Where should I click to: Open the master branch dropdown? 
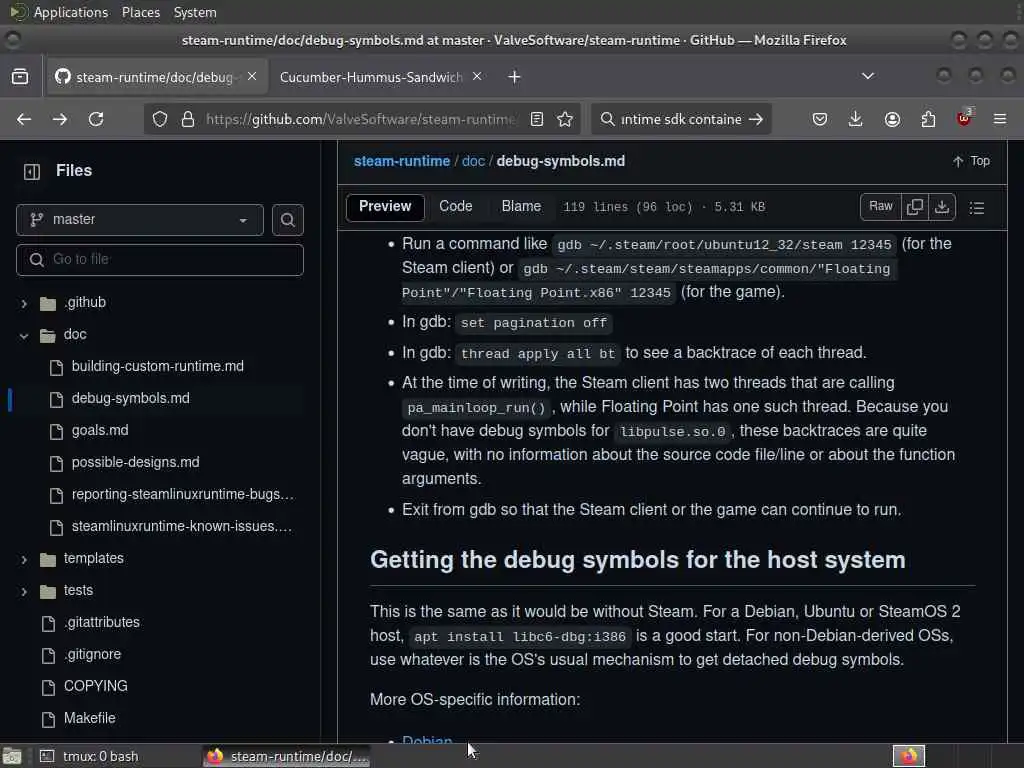pos(140,220)
